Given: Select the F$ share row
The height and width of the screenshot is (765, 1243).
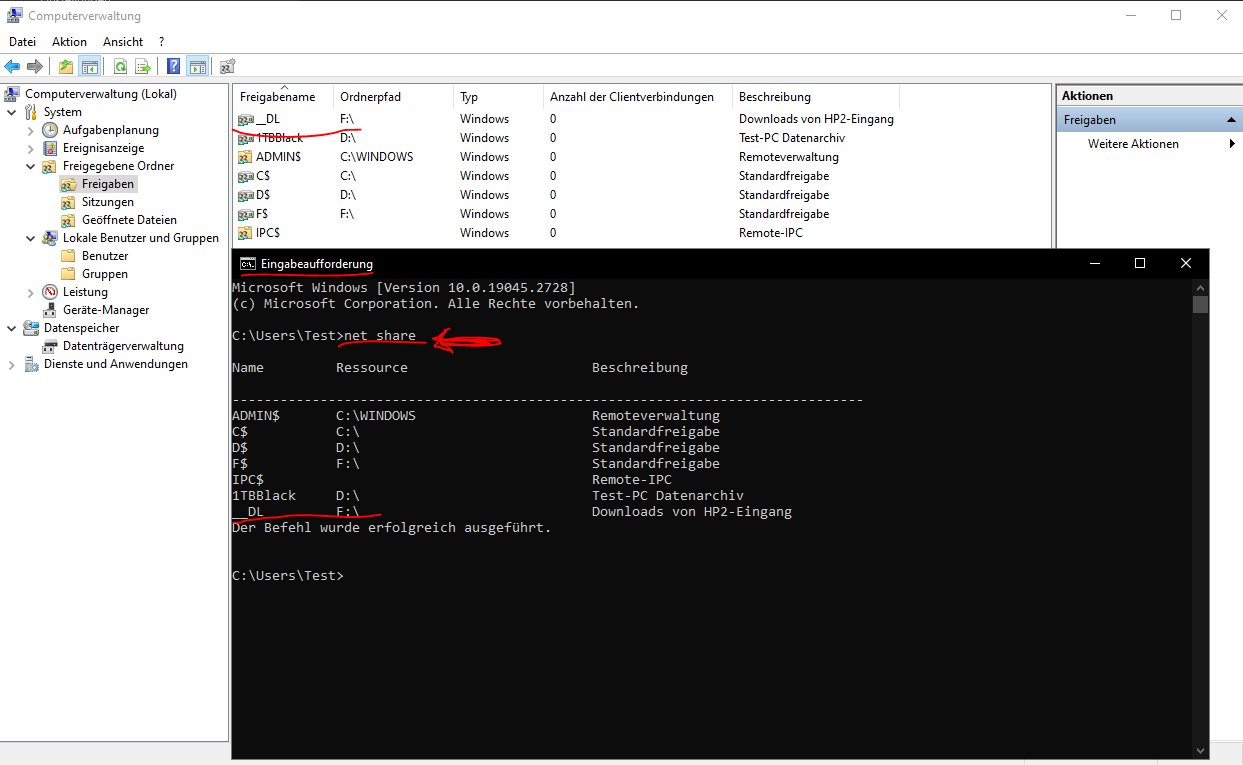Looking at the screenshot, I should coord(643,214).
